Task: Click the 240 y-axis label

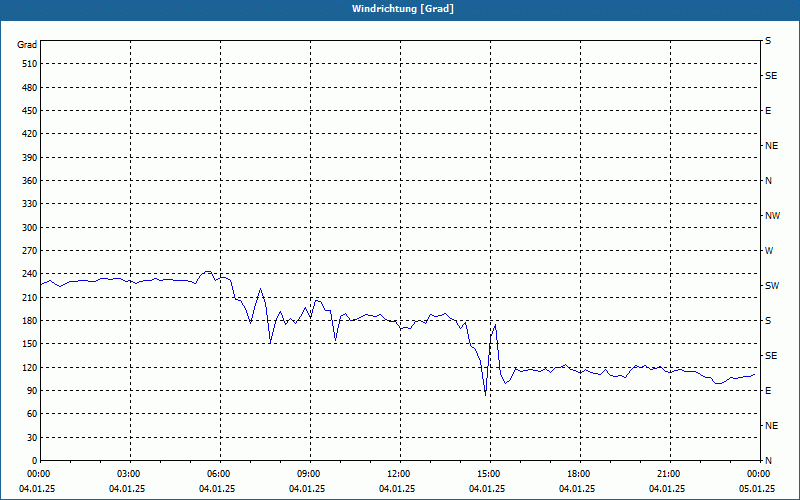Action: pos(30,274)
